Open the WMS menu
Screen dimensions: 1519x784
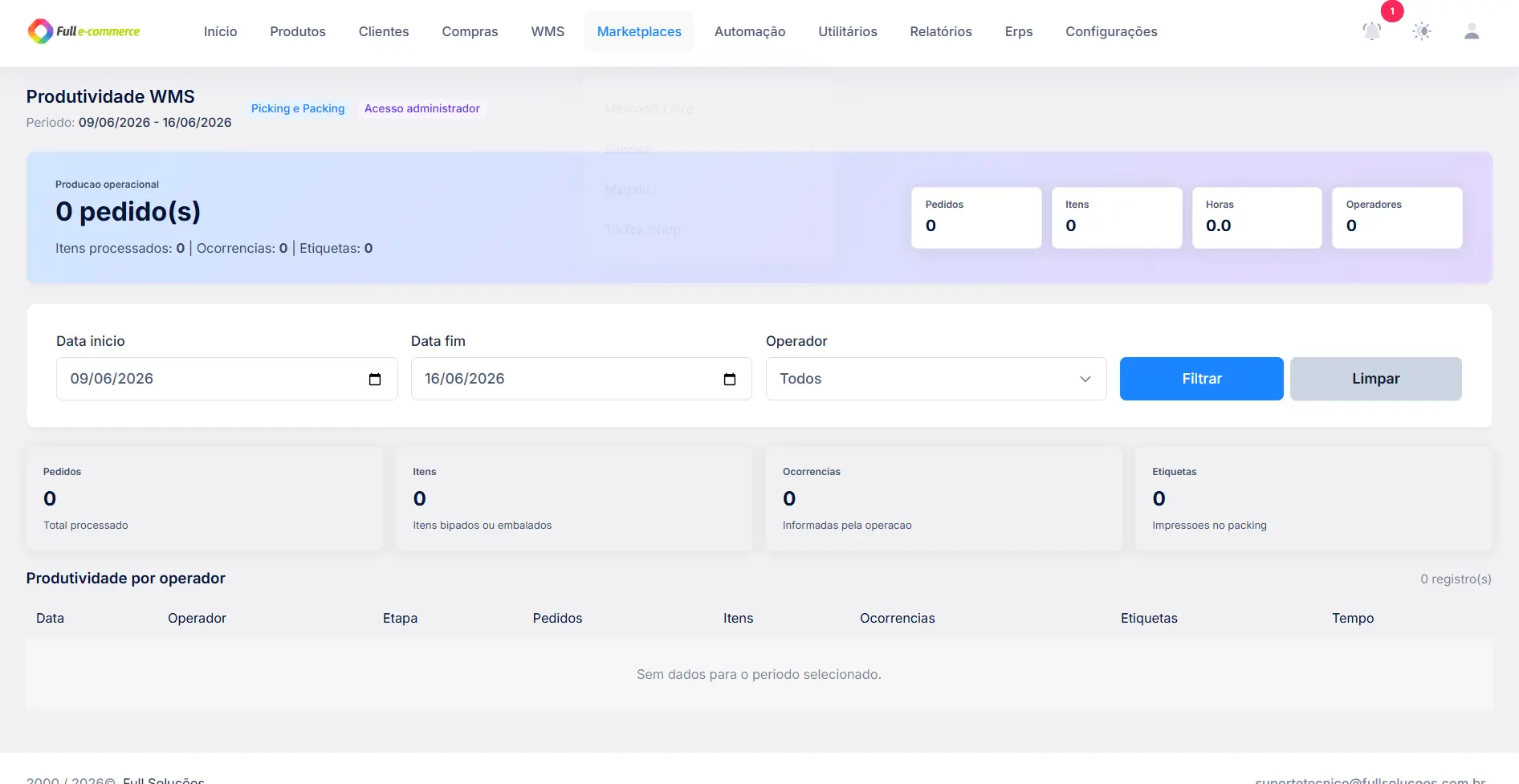pos(548,31)
